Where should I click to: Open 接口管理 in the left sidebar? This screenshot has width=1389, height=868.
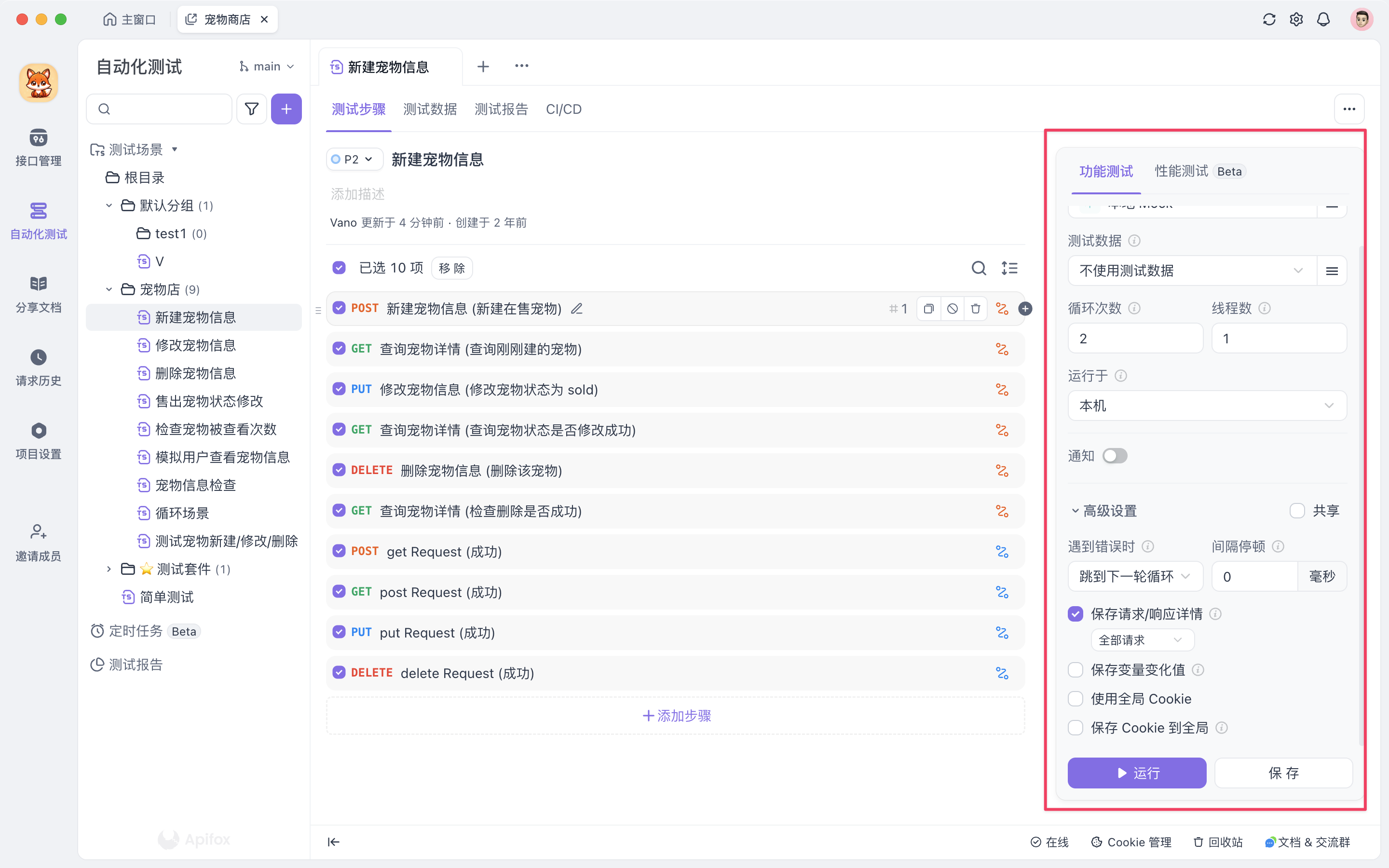coord(38,148)
